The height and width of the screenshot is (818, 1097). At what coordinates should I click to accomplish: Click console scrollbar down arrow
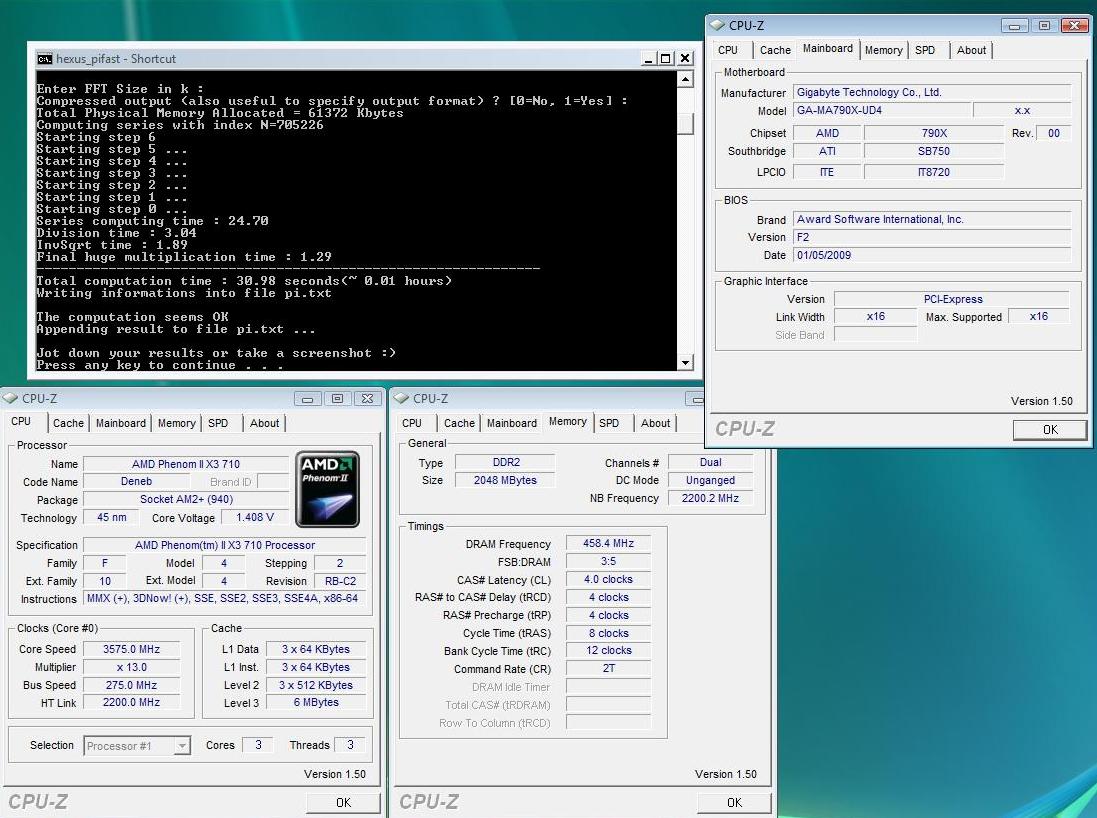click(686, 362)
